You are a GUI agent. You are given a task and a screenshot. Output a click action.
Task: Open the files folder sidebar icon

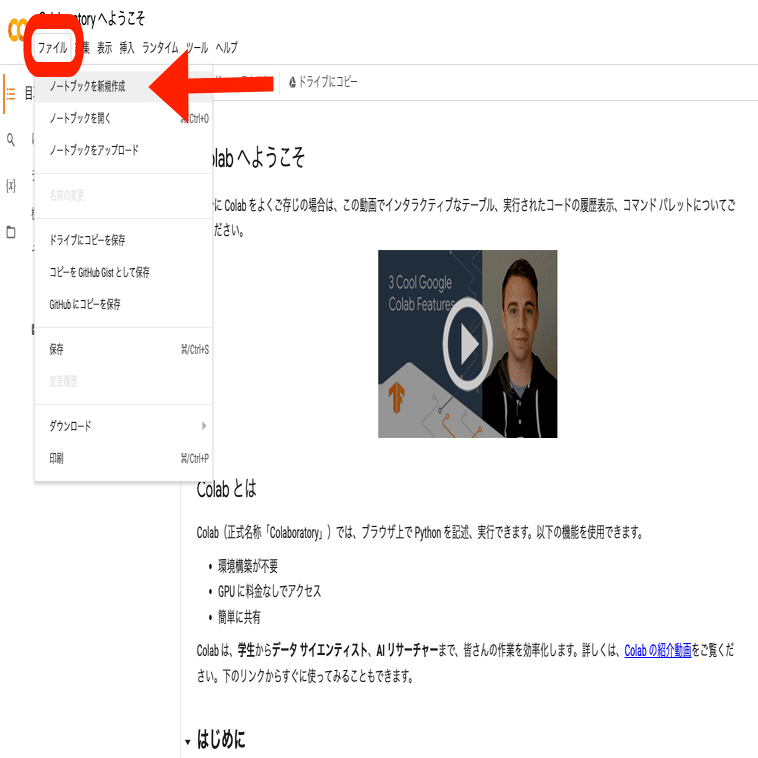coord(11,232)
